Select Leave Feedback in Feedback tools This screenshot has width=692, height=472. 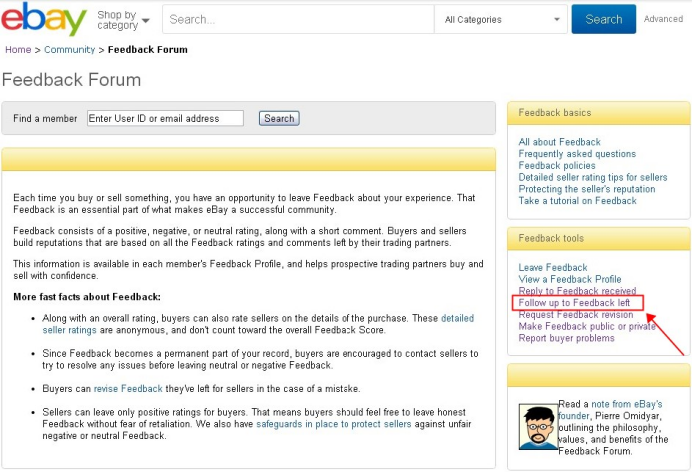point(553,267)
